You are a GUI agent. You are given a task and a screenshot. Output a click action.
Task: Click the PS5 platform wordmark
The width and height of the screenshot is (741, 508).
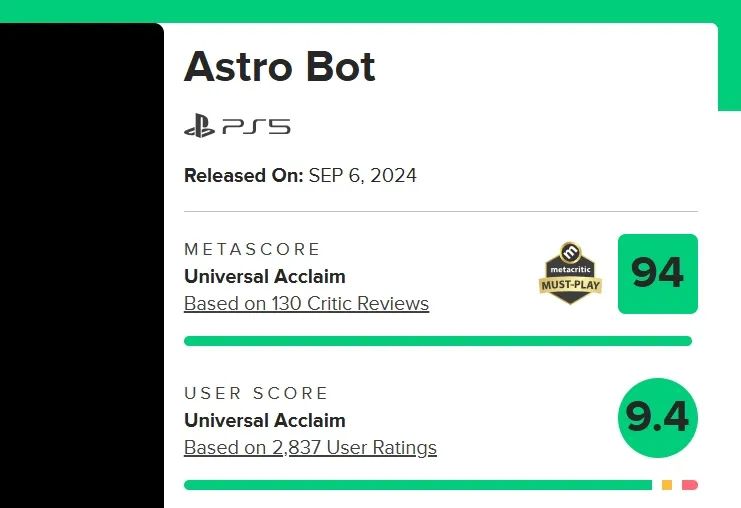[x=256, y=127]
